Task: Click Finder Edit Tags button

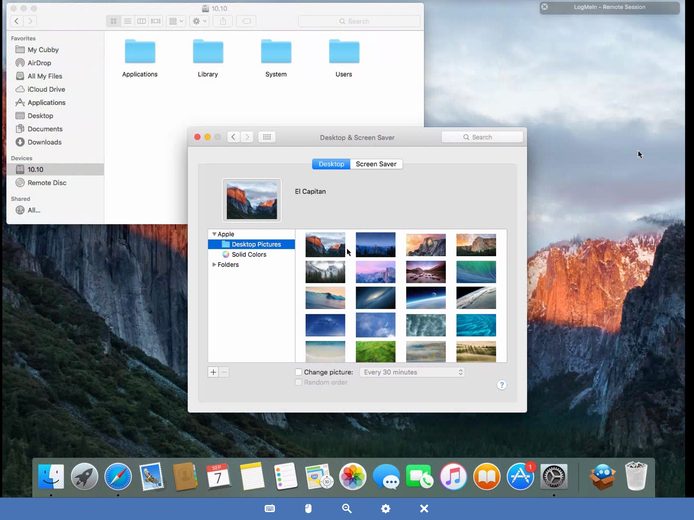Action: [247, 21]
